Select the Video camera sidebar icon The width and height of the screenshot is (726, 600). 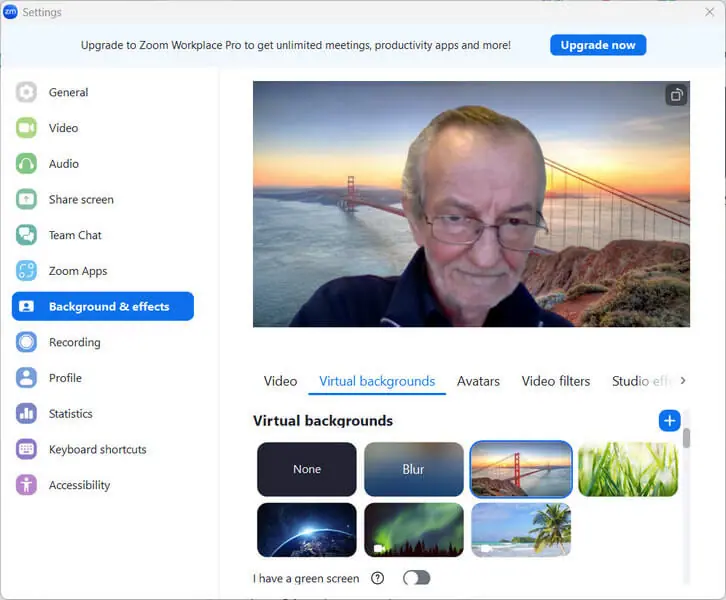coord(26,128)
